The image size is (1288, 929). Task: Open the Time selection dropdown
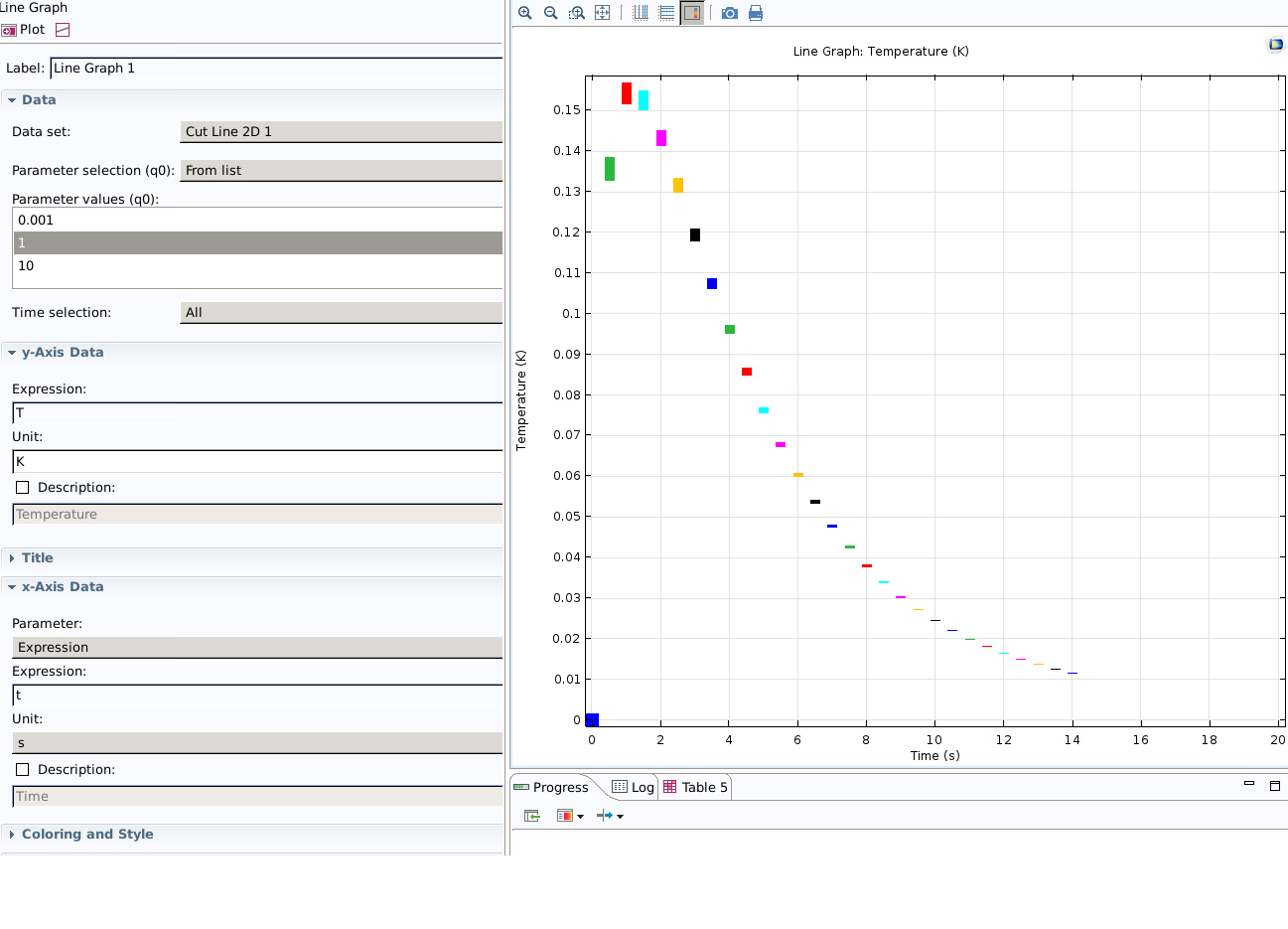coord(341,313)
